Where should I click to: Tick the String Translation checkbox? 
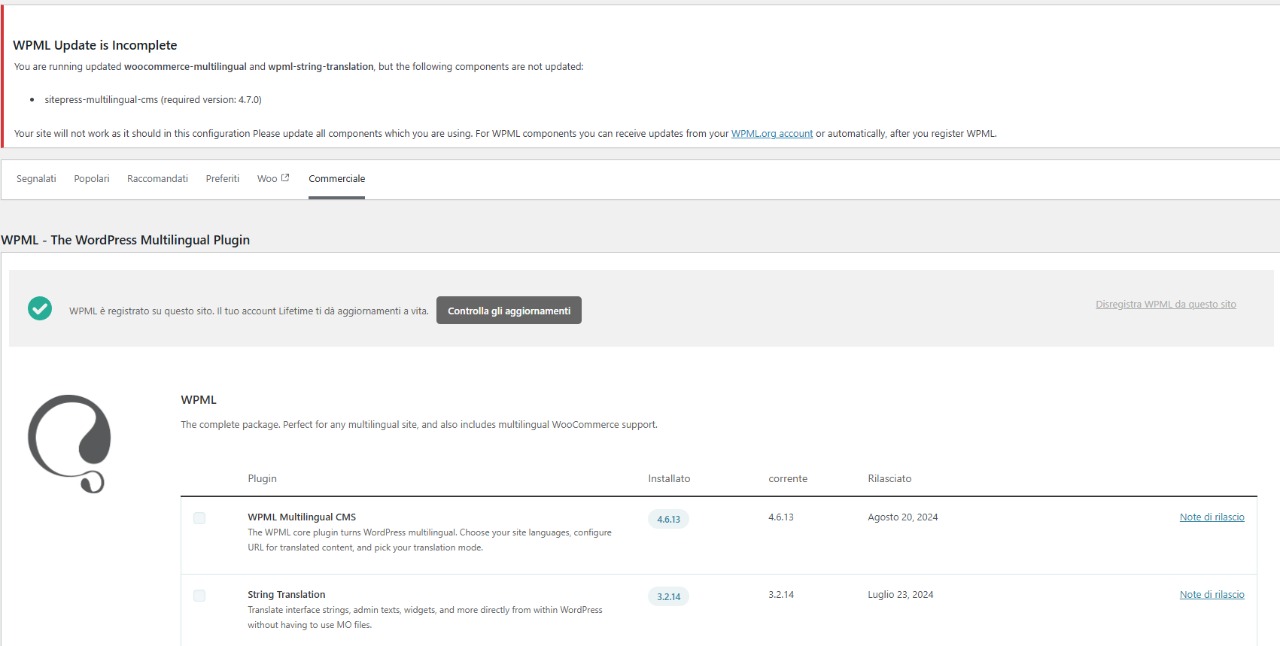[x=199, y=595]
